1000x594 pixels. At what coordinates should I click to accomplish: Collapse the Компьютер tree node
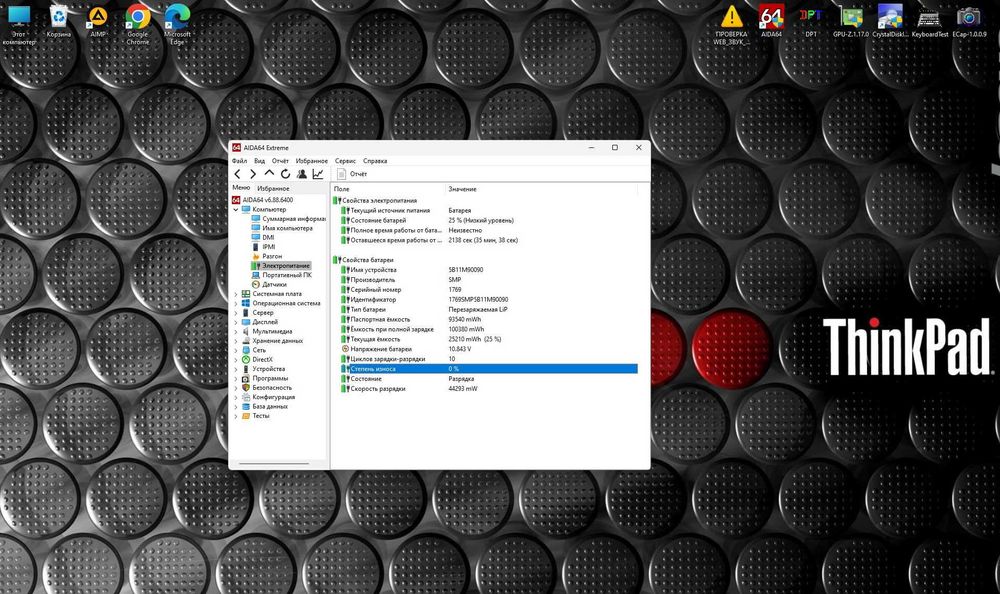(235, 209)
